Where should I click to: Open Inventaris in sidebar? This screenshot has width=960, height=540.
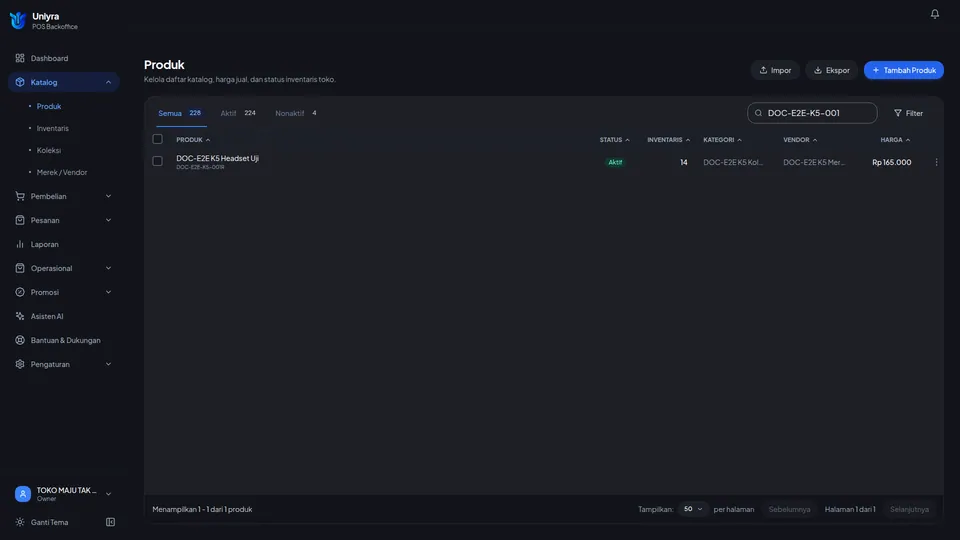click(x=53, y=128)
